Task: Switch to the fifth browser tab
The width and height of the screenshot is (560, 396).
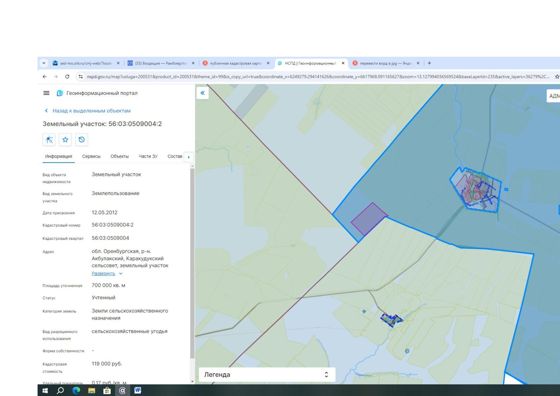Action: point(386,63)
